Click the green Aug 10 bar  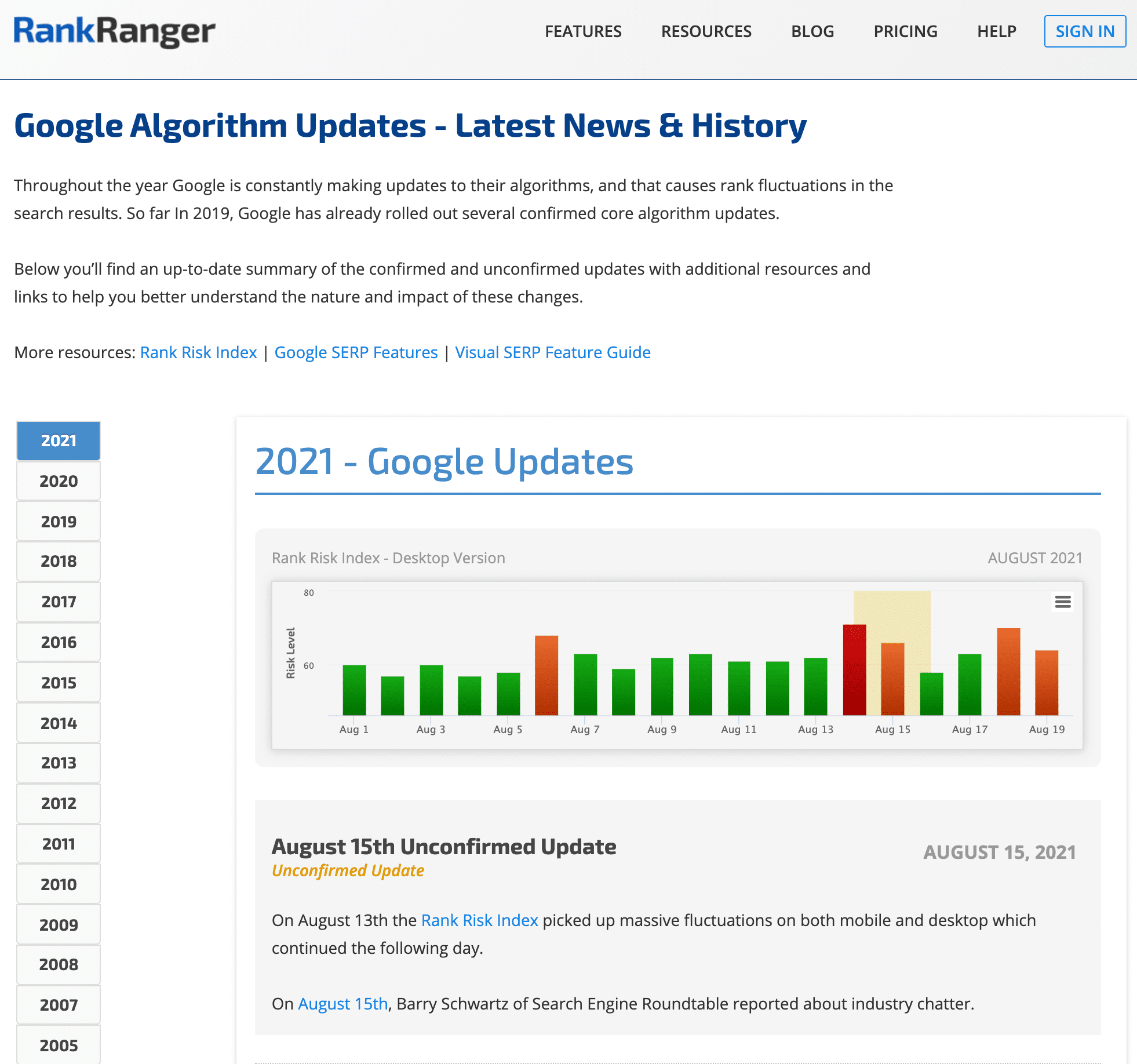(700, 685)
